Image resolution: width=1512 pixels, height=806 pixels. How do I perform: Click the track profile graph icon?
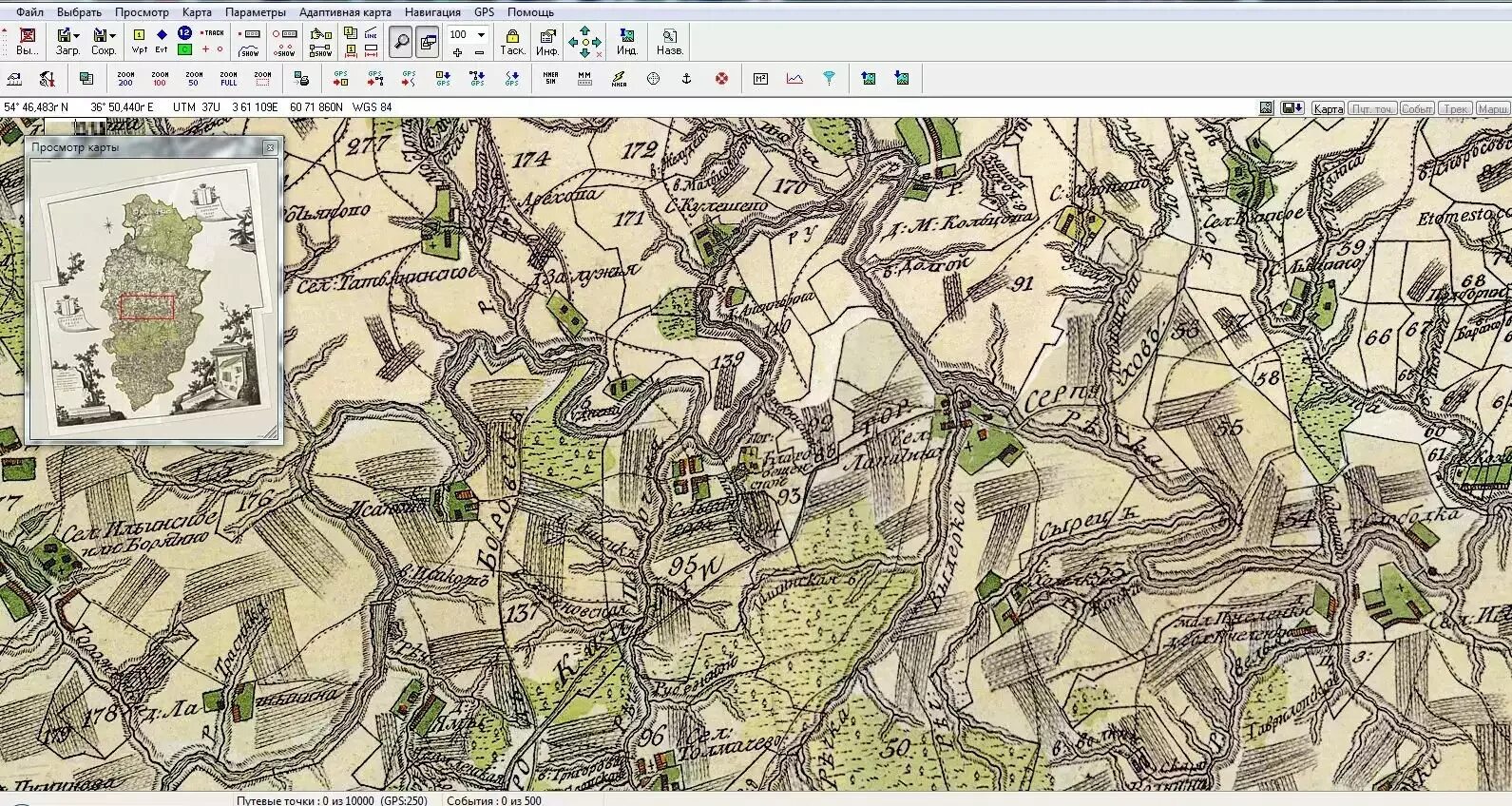point(794,79)
